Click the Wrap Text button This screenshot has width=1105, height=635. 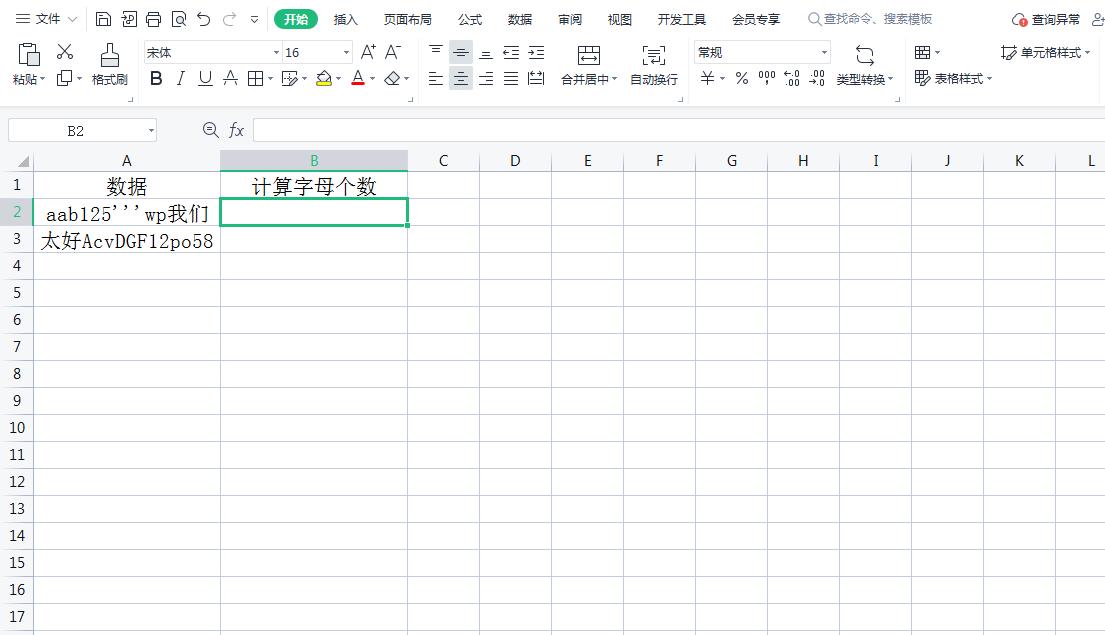point(653,65)
